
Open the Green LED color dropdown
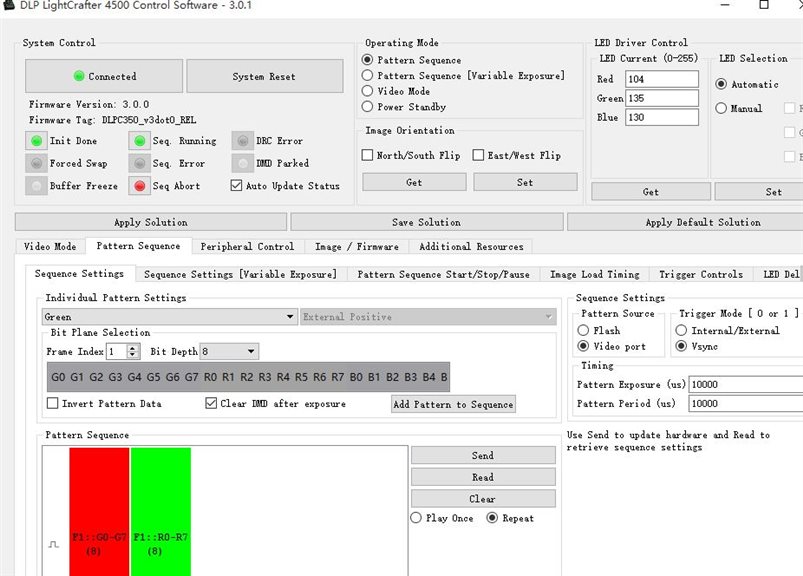[x=170, y=317]
